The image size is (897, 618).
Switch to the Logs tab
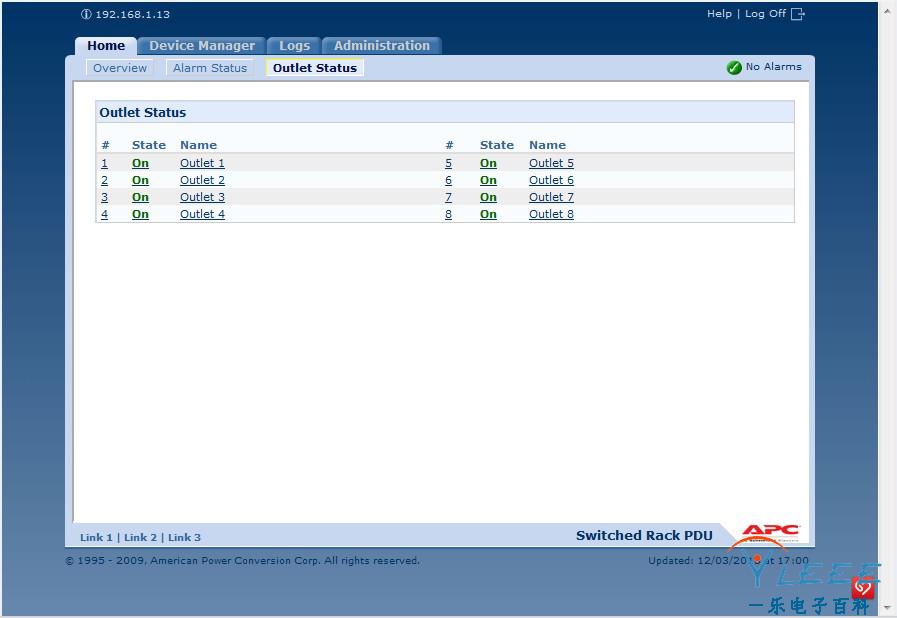[x=294, y=46]
